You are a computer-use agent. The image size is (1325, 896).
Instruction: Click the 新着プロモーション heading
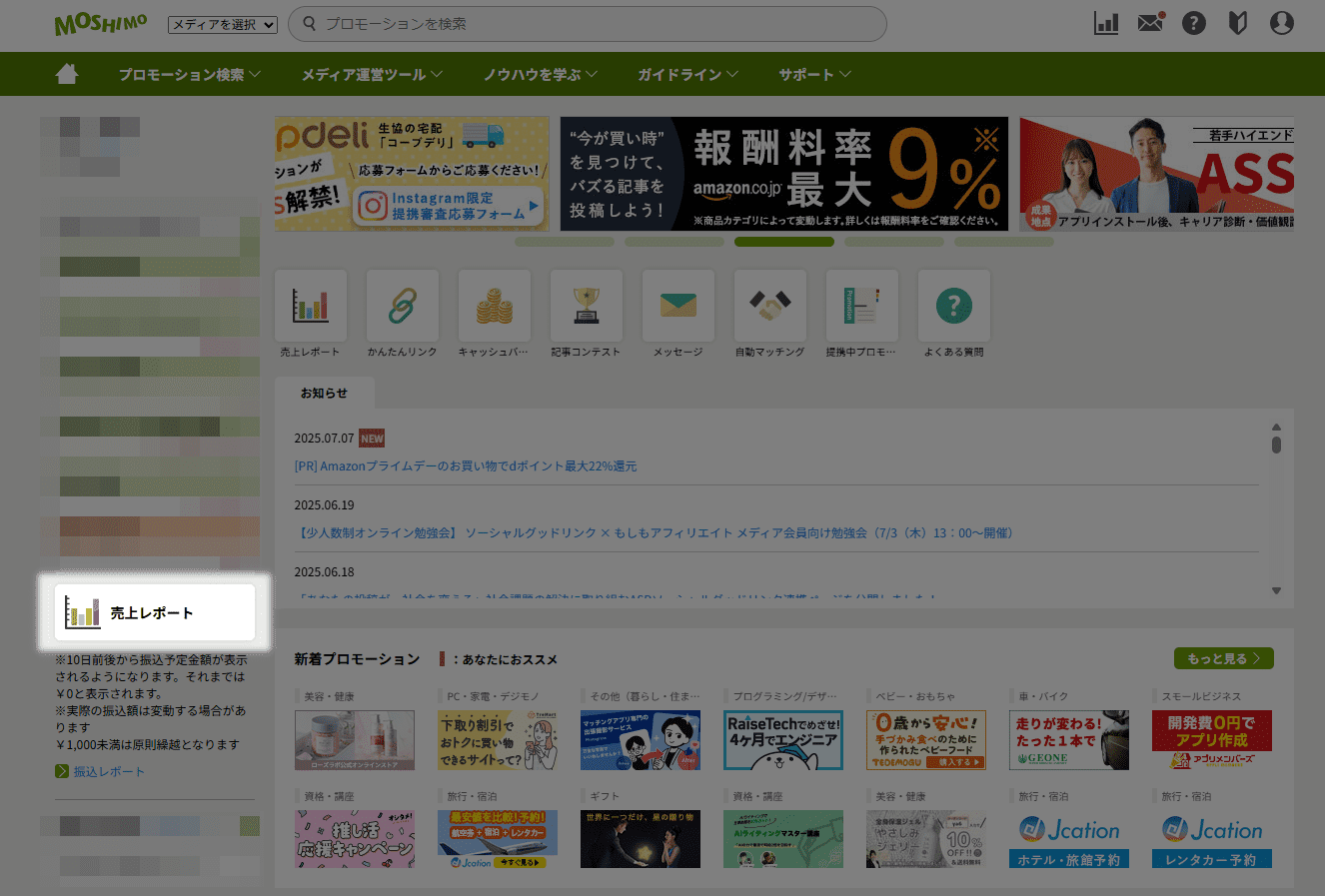(357, 659)
